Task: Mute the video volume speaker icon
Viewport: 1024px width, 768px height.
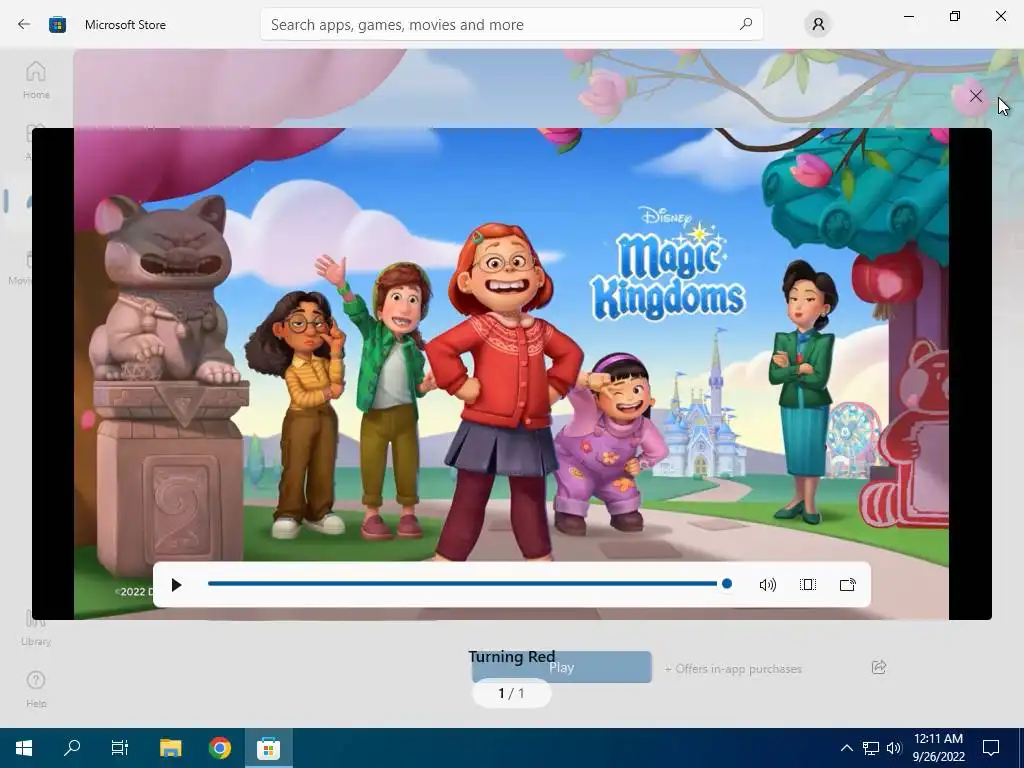Action: (768, 584)
